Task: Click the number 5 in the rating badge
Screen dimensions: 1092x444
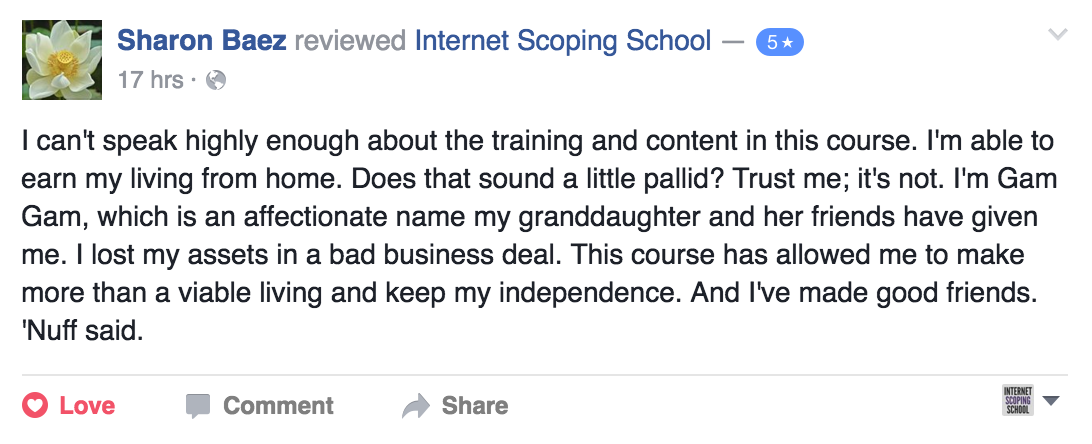Action: pyautogui.click(x=772, y=42)
